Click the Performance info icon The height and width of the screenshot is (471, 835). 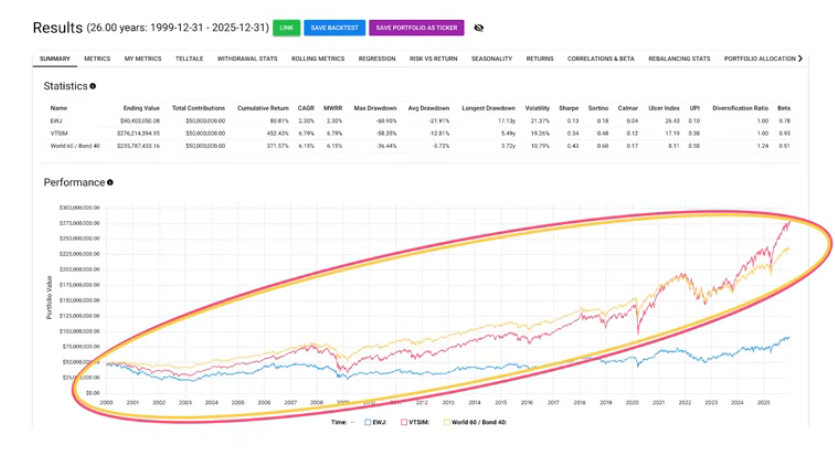(110, 182)
